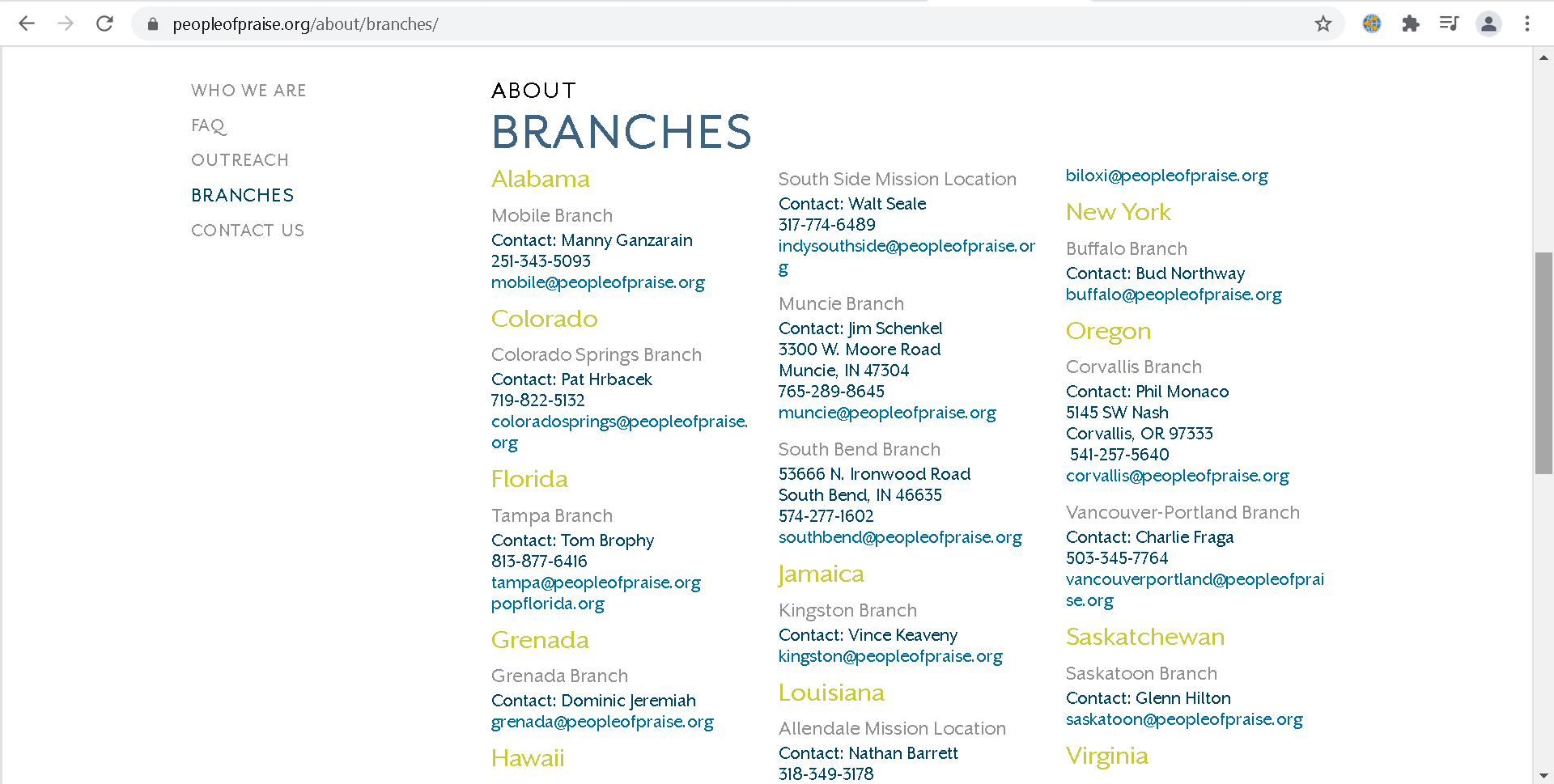Click Contact: Walt Seale text
This screenshot has width=1554, height=784.
pyautogui.click(x=852, y=204)
